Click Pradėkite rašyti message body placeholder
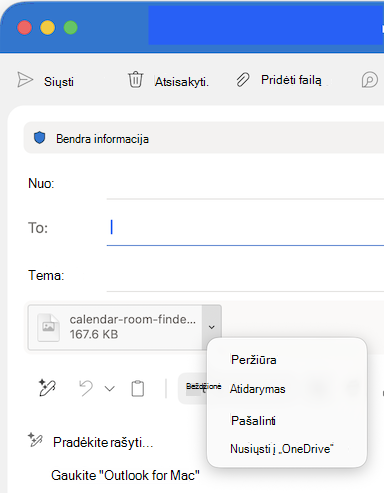This screenshot has width=384, height=493. pyautogui.click(x=103, y=443)
